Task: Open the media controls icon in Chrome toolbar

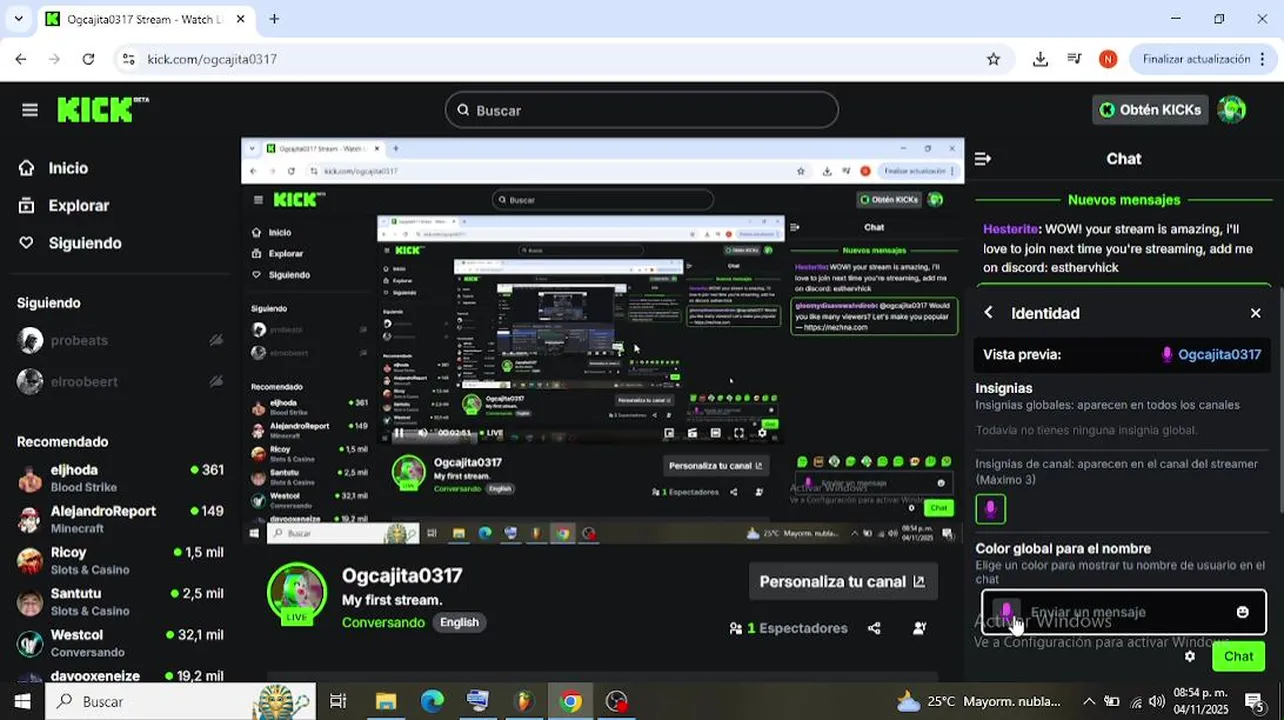Action: coord(1074,59)
